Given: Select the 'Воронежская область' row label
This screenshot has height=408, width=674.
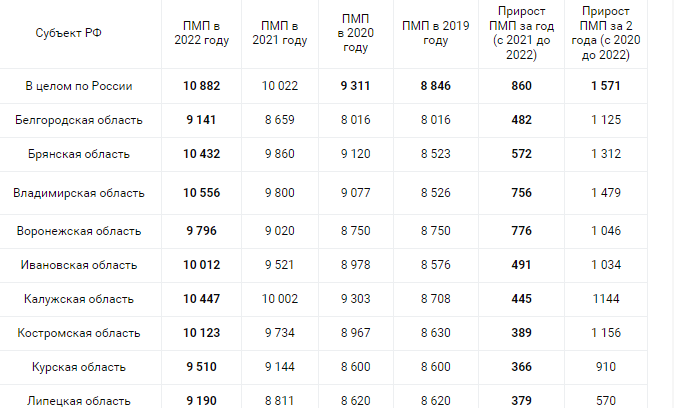Looking at the screenshot, I should pos(79,231).
